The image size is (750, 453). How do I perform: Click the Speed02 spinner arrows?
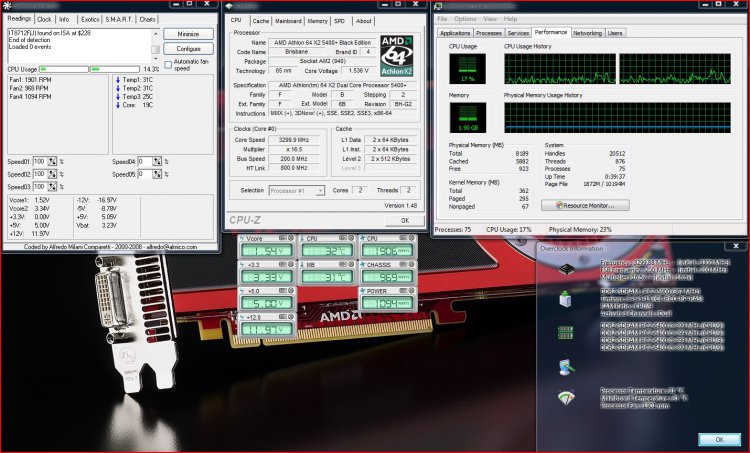tap(52, 174)
